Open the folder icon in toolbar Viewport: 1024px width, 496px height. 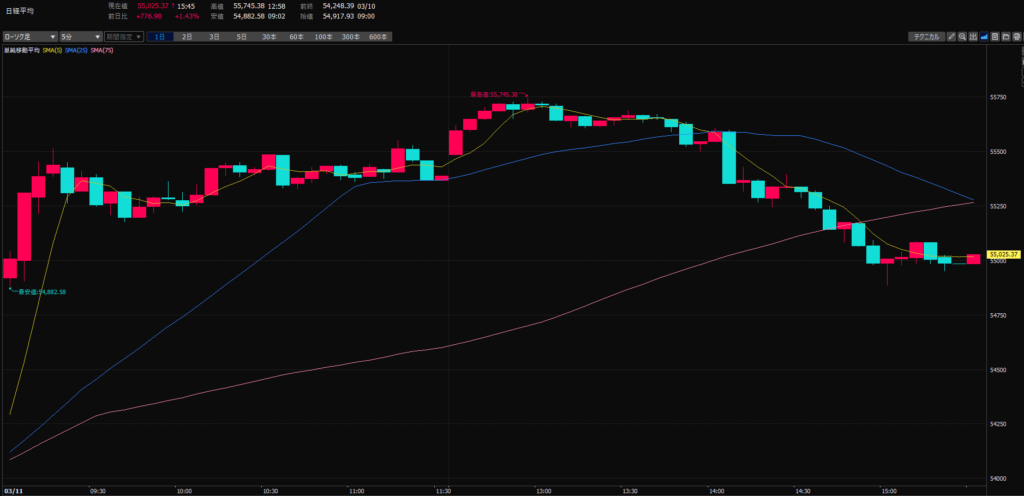click(1005, 36)
